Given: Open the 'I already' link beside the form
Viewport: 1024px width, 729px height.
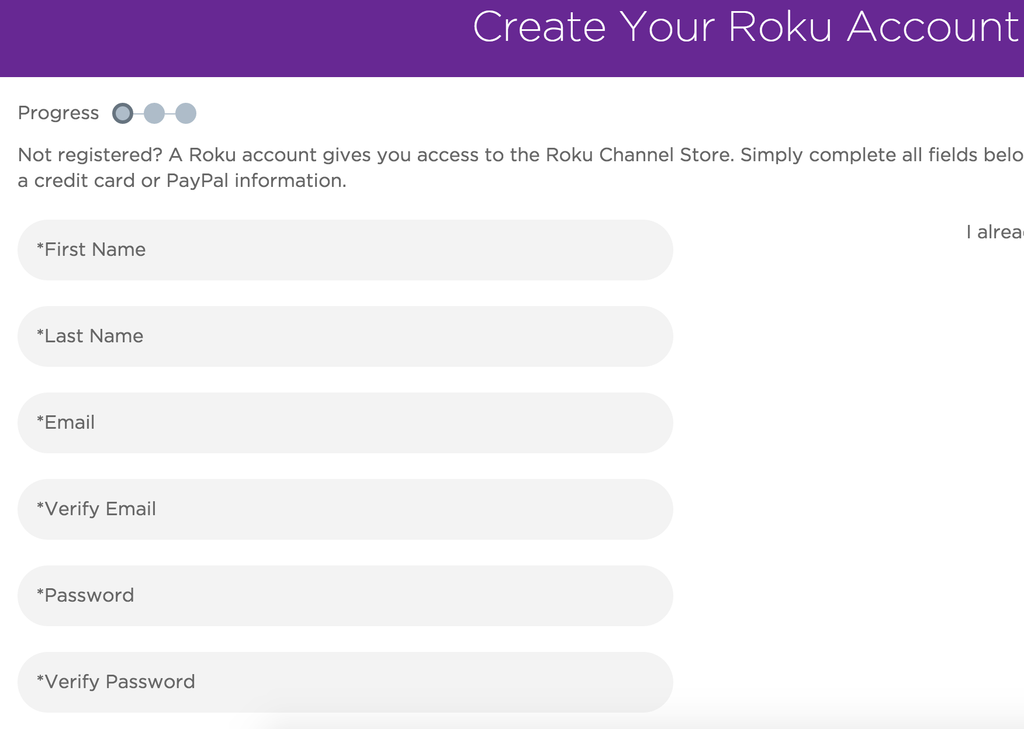Looking at the screenshot, I should pyautogui.click(x=994, y=232).
